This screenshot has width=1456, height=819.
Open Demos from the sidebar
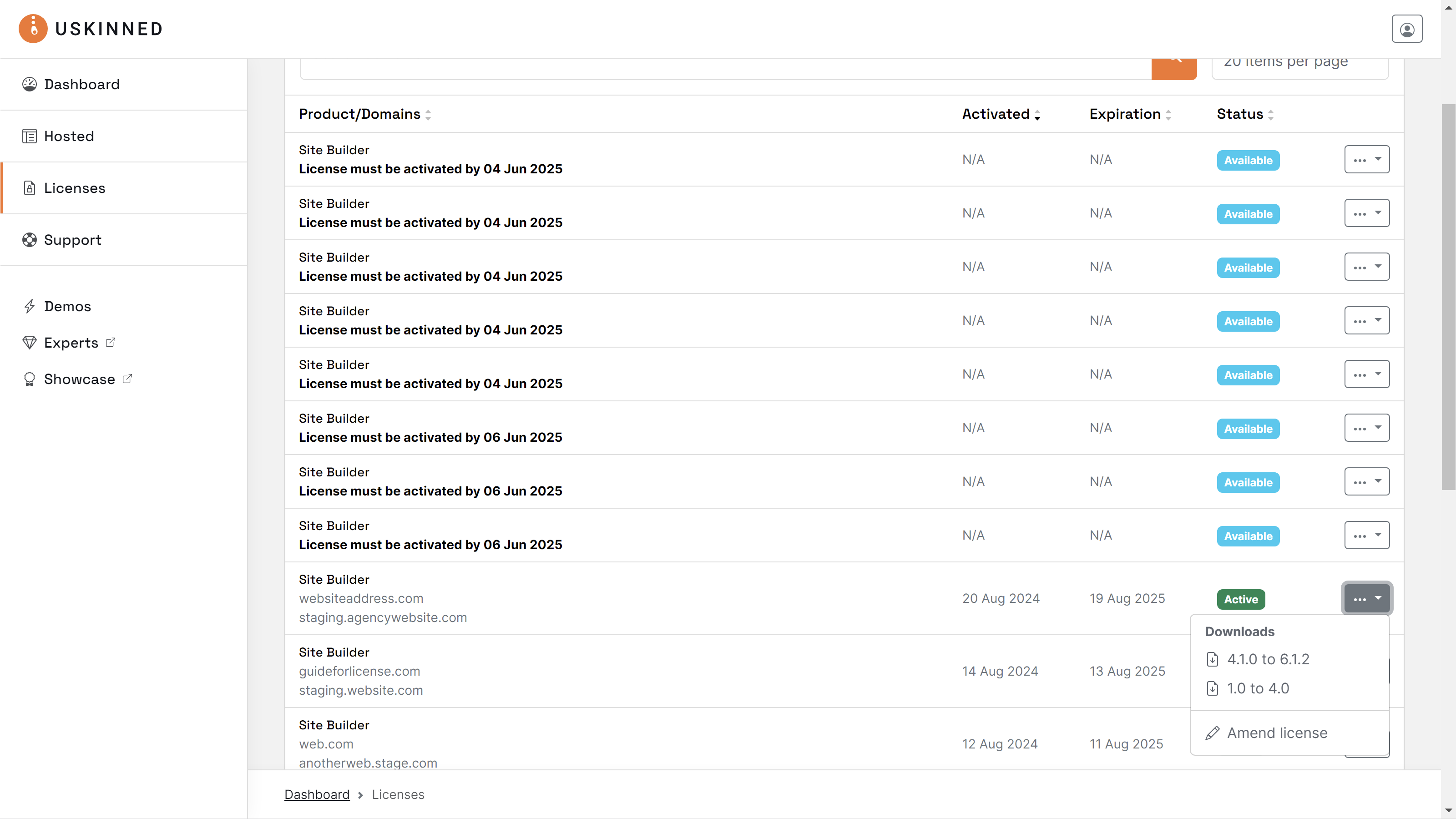point(67,306)
